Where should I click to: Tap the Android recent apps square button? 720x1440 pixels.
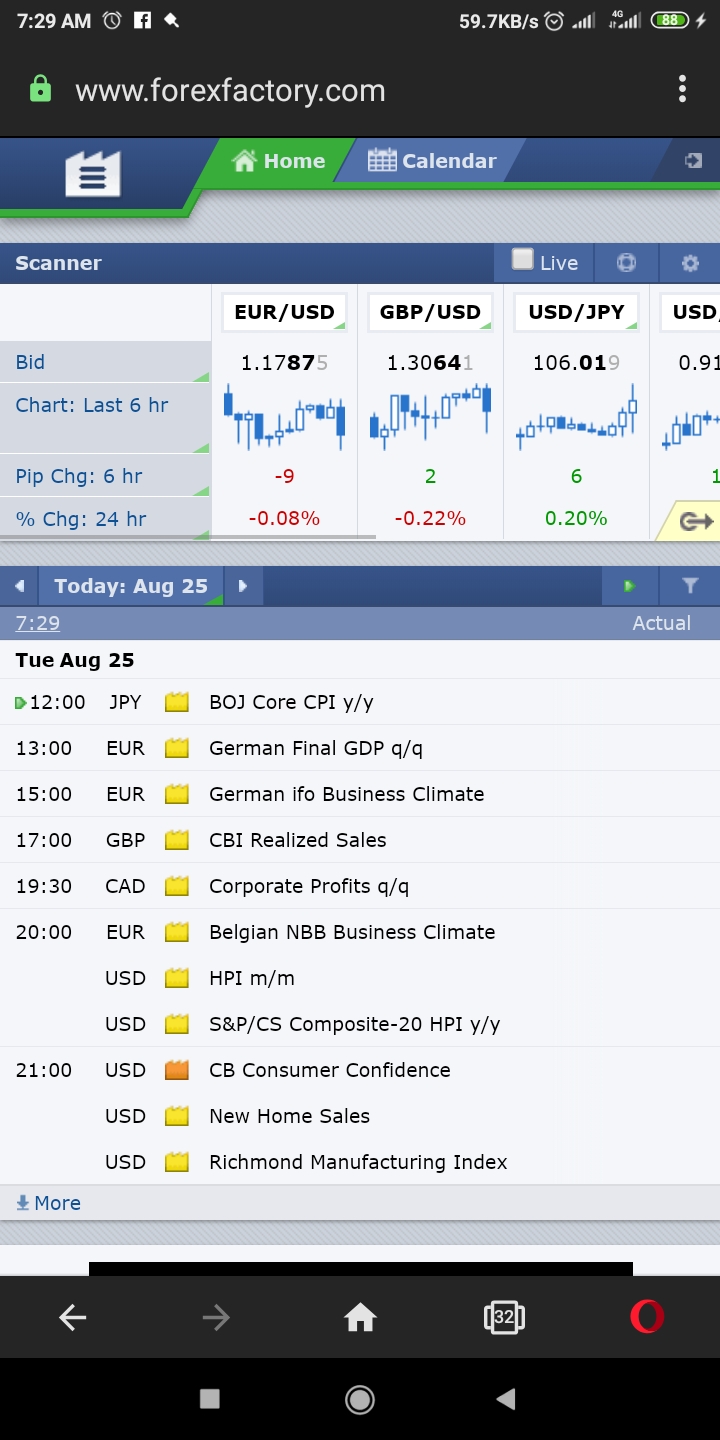point(209,1399)
